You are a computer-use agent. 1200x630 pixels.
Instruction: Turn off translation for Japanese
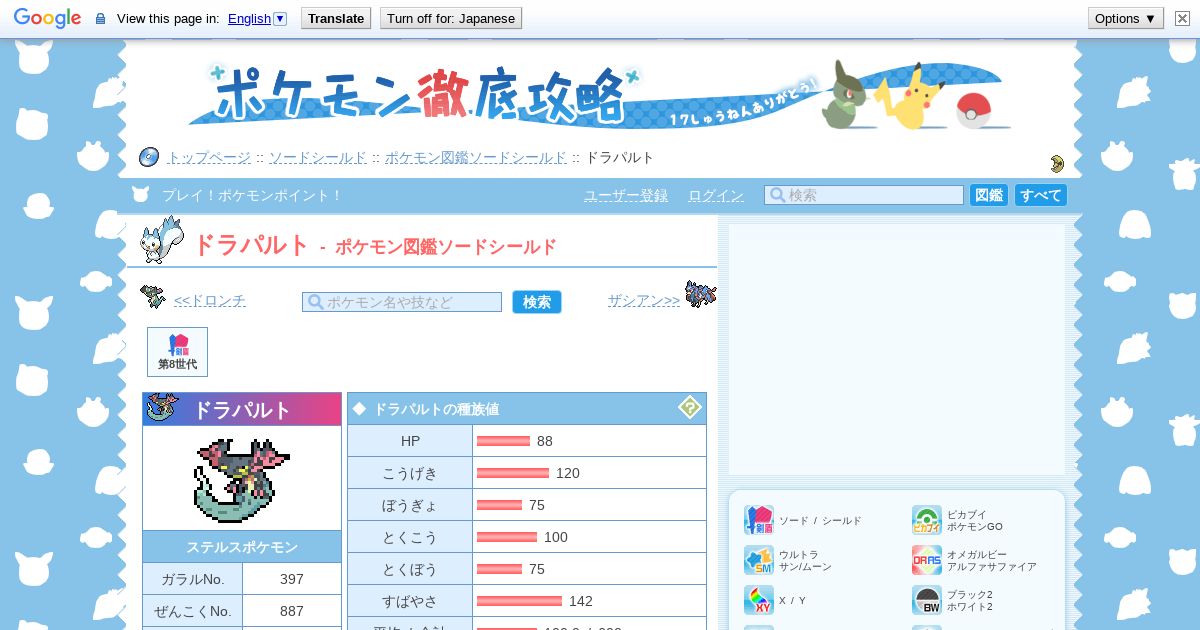pyautogui.click(x=451, y=18)
